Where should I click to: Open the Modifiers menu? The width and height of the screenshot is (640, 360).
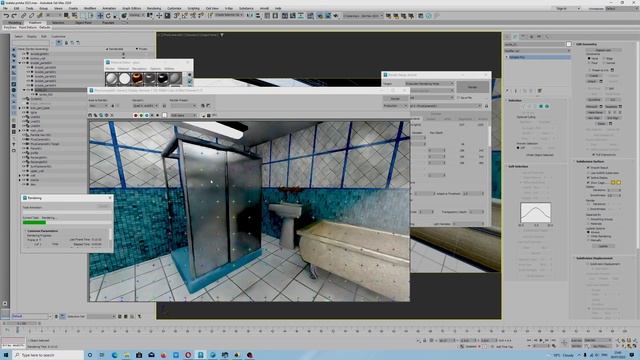[x=89, y=8]
